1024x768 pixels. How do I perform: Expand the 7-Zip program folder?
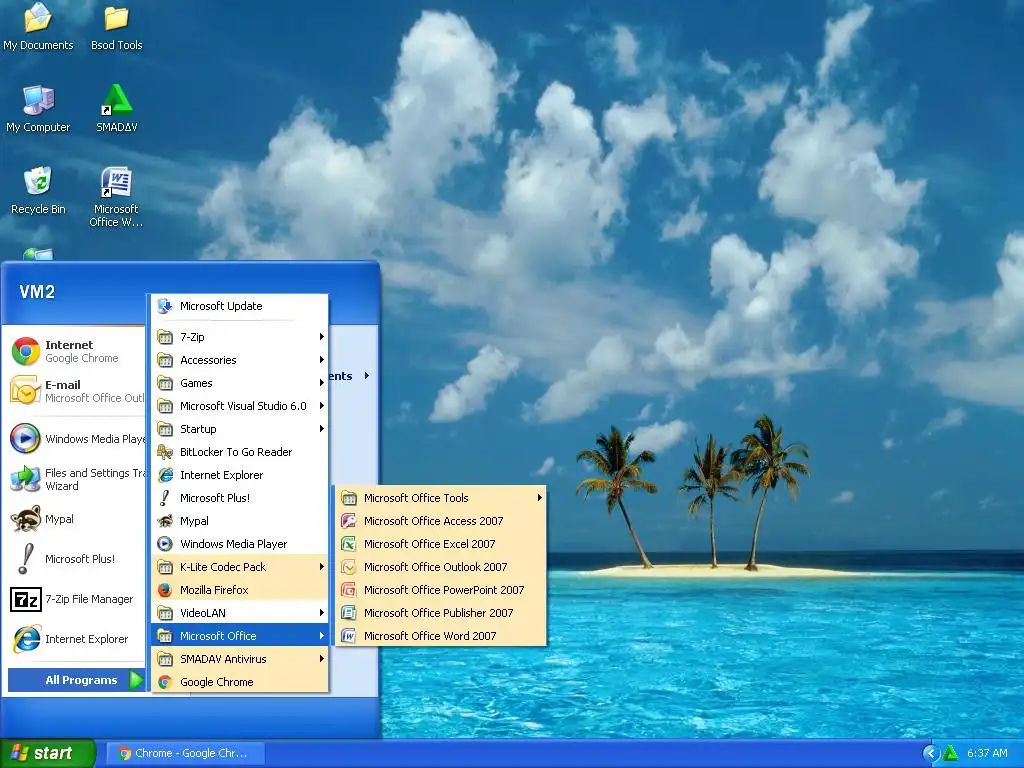click(x=239, y=337)
